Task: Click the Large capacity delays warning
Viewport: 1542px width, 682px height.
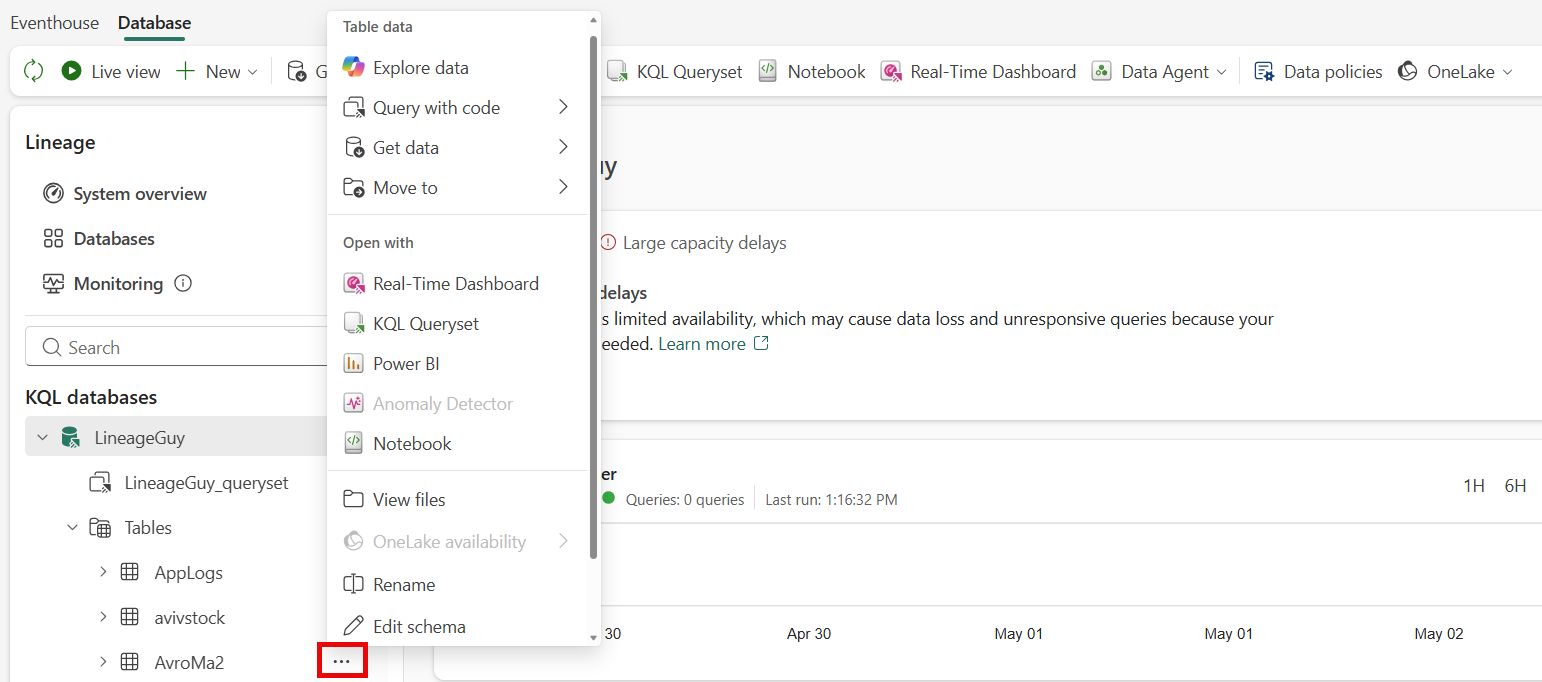Action: [x=694, y=243]
